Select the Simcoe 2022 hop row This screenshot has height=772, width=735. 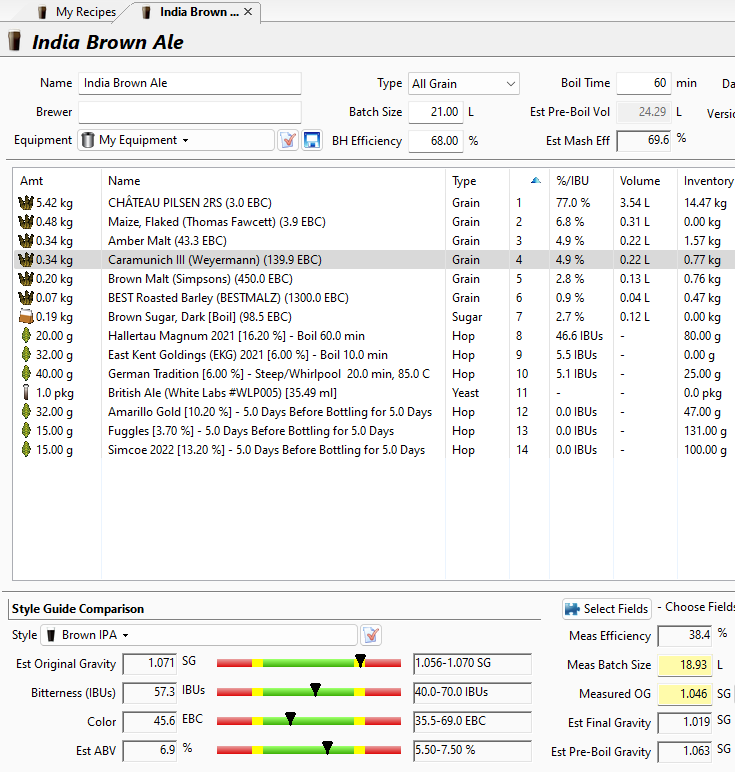click(266, 450)
